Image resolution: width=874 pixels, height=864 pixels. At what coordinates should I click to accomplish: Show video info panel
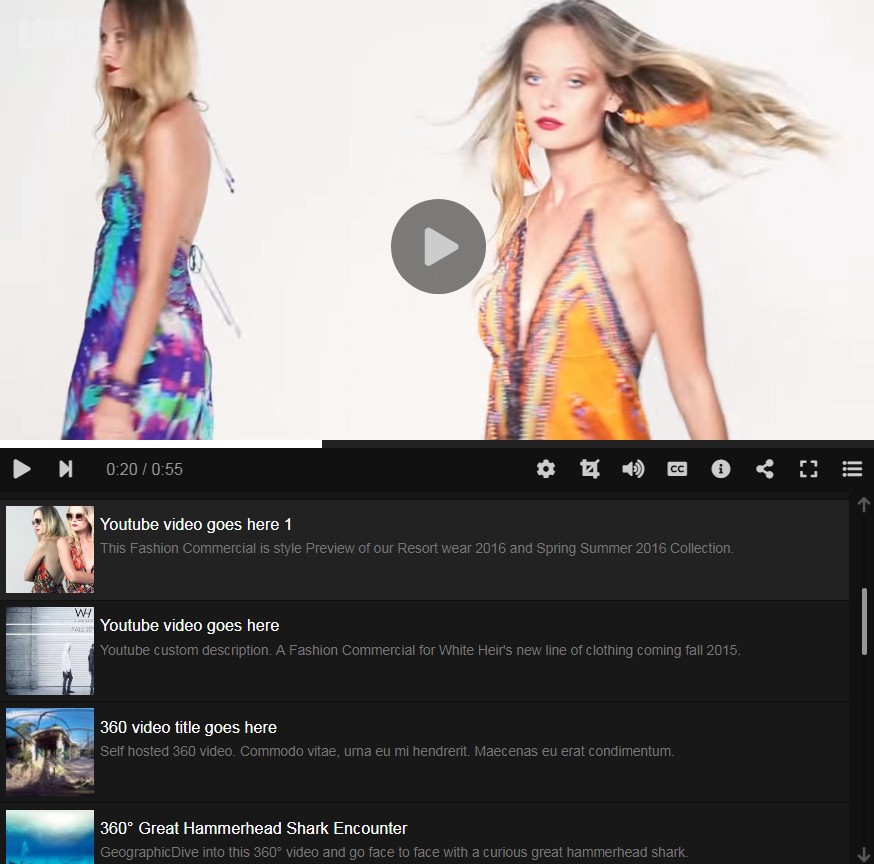click(721, 469)
